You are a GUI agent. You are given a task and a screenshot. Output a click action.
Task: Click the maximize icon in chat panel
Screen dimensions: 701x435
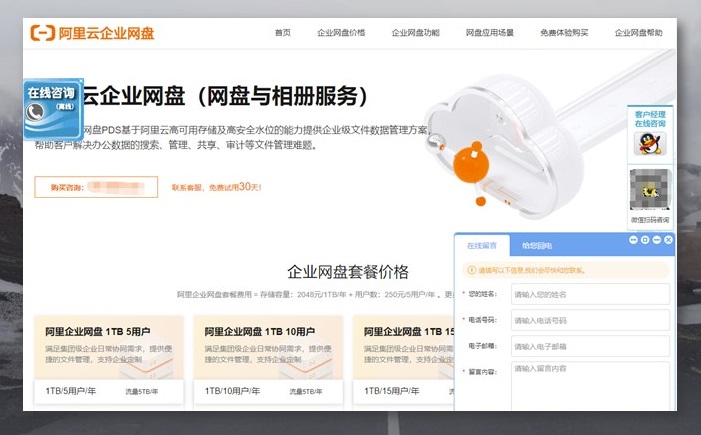point(645,240)
